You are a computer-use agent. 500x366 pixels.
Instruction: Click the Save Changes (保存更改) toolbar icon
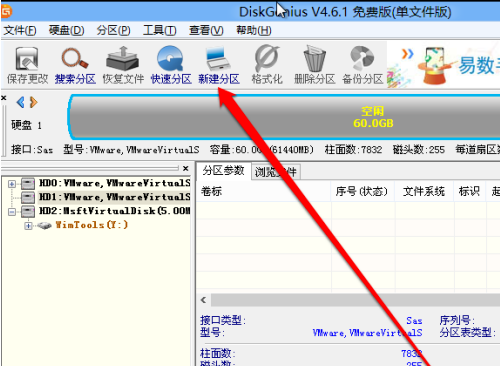pyautogui.click(x=27, y=65)
